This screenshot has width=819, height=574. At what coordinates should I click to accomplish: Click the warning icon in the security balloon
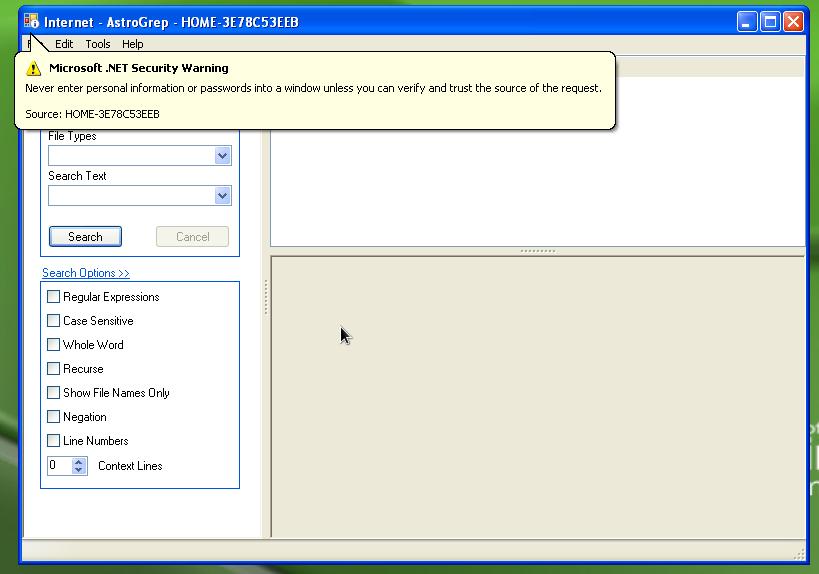pyautogui.click(x=33, y=68)
